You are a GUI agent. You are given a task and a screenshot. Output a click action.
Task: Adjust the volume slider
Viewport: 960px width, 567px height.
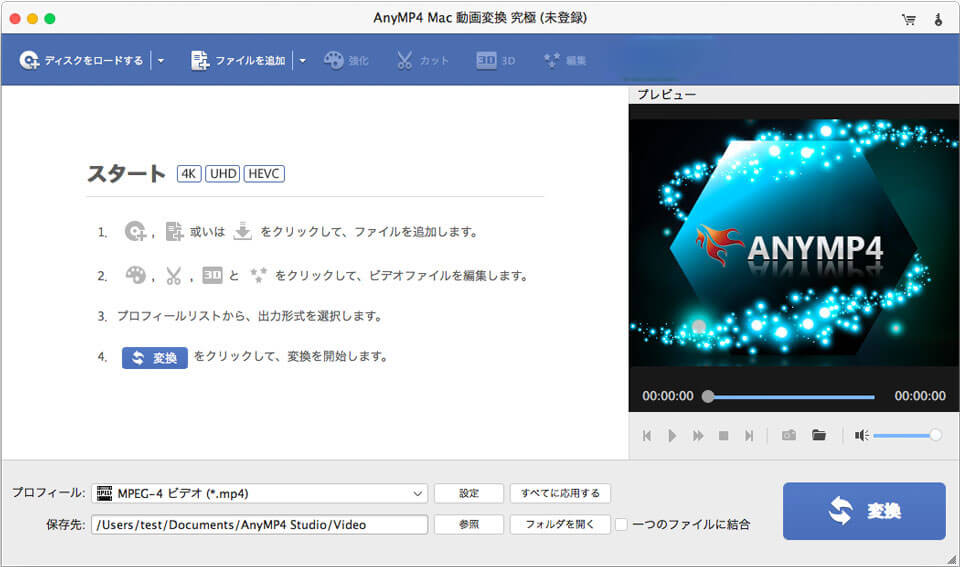(x=907, y=435)
